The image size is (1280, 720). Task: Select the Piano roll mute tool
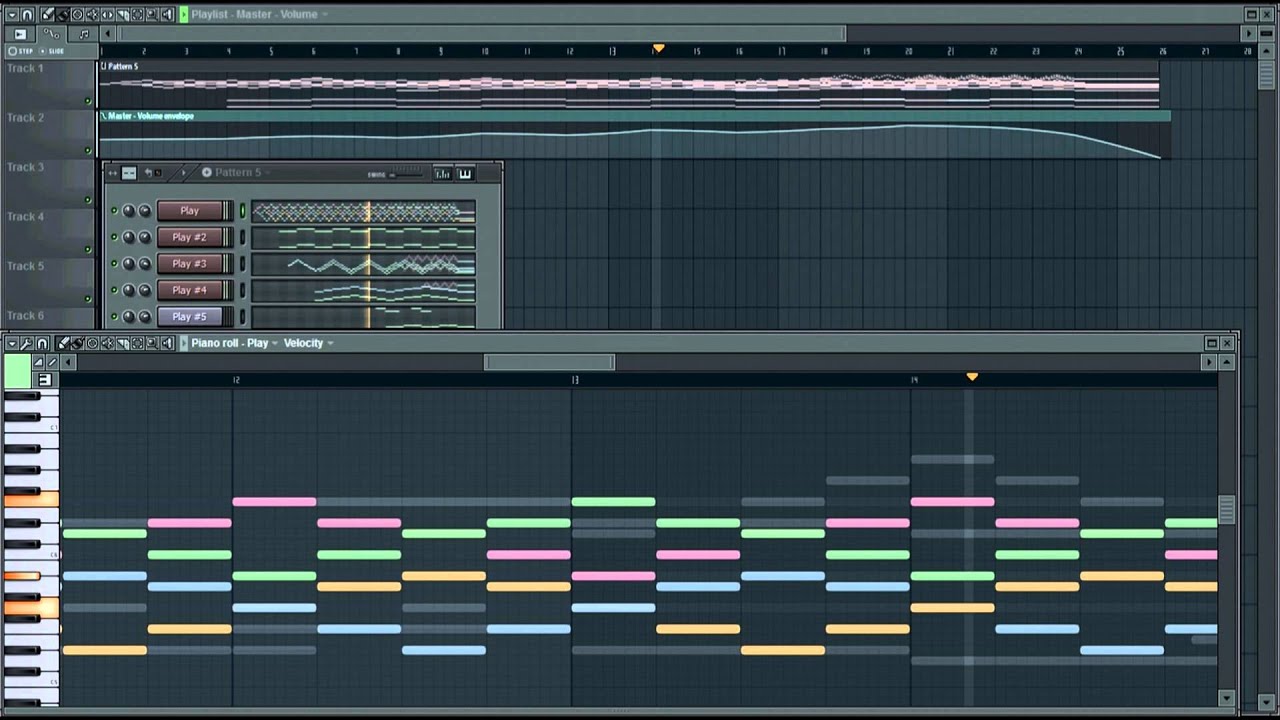coord(107,343)
